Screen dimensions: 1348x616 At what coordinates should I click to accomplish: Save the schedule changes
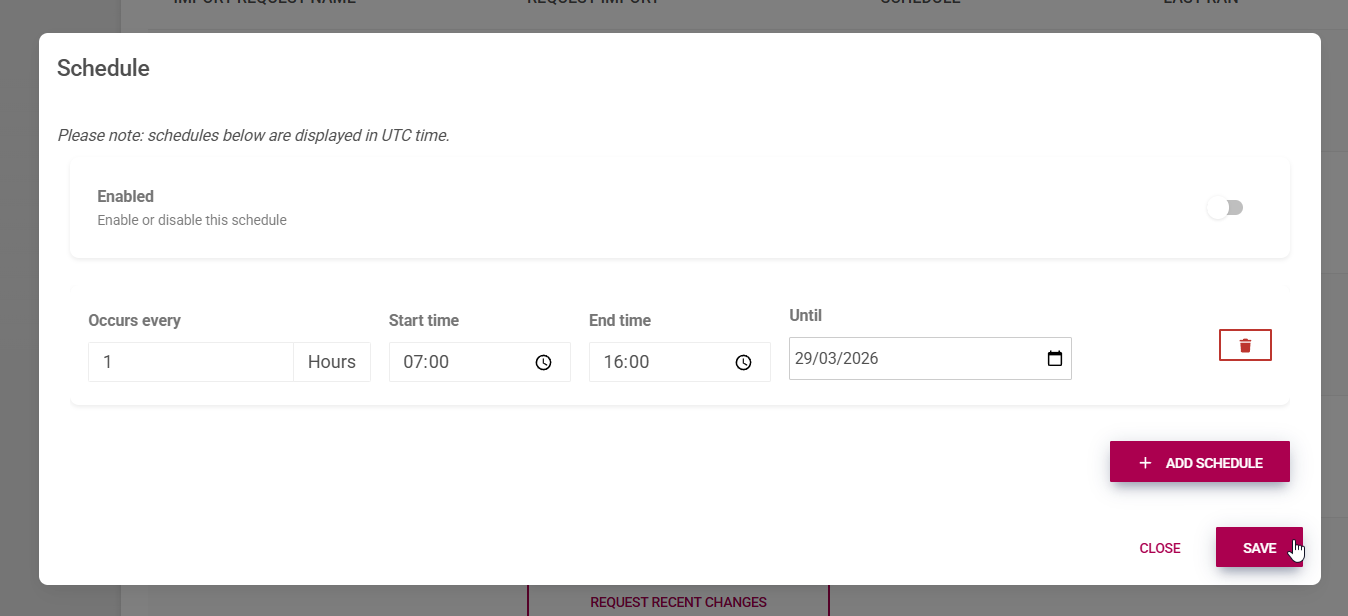pyautogui.click(x=1259, y=547)
